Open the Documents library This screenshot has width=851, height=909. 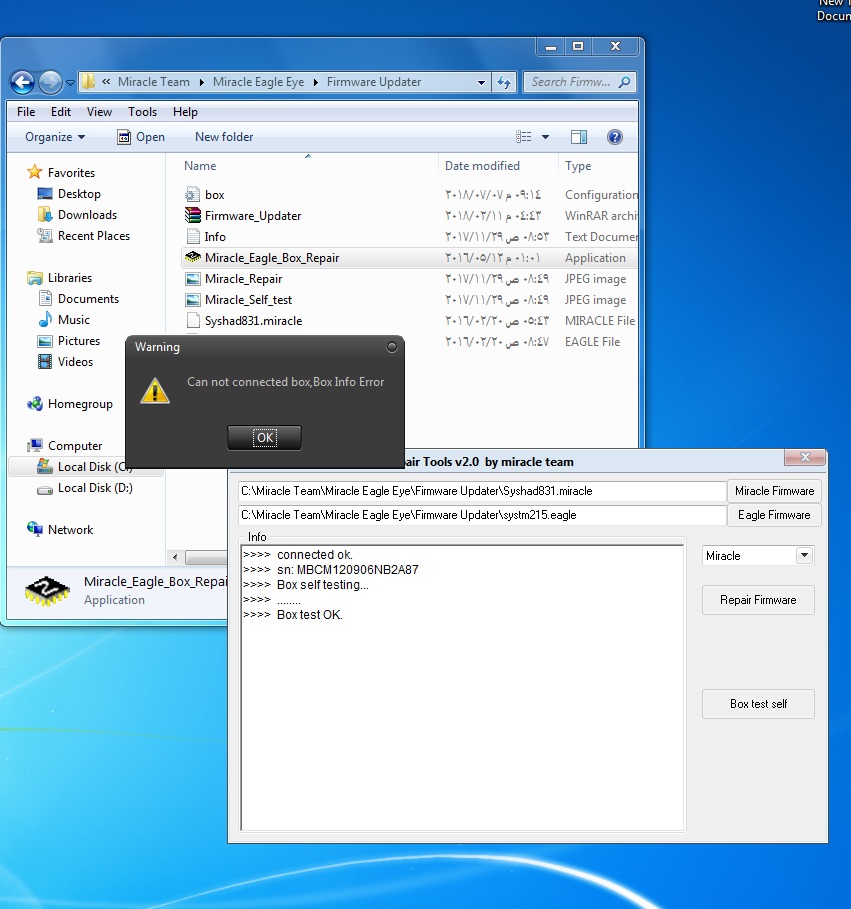pyautogui.click(x=88, y=299)
